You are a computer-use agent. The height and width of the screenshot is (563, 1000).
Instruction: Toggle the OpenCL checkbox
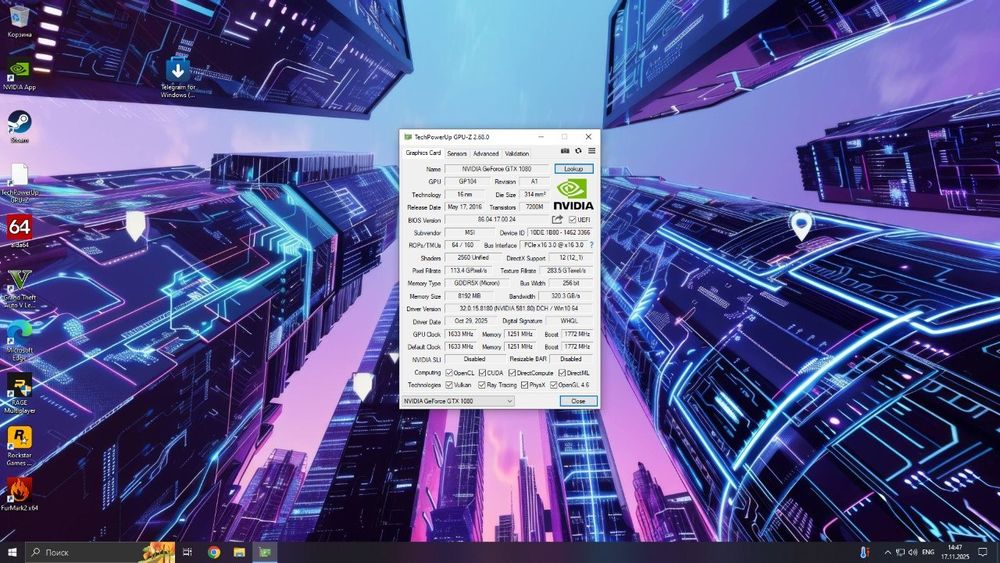pos(449,372)
